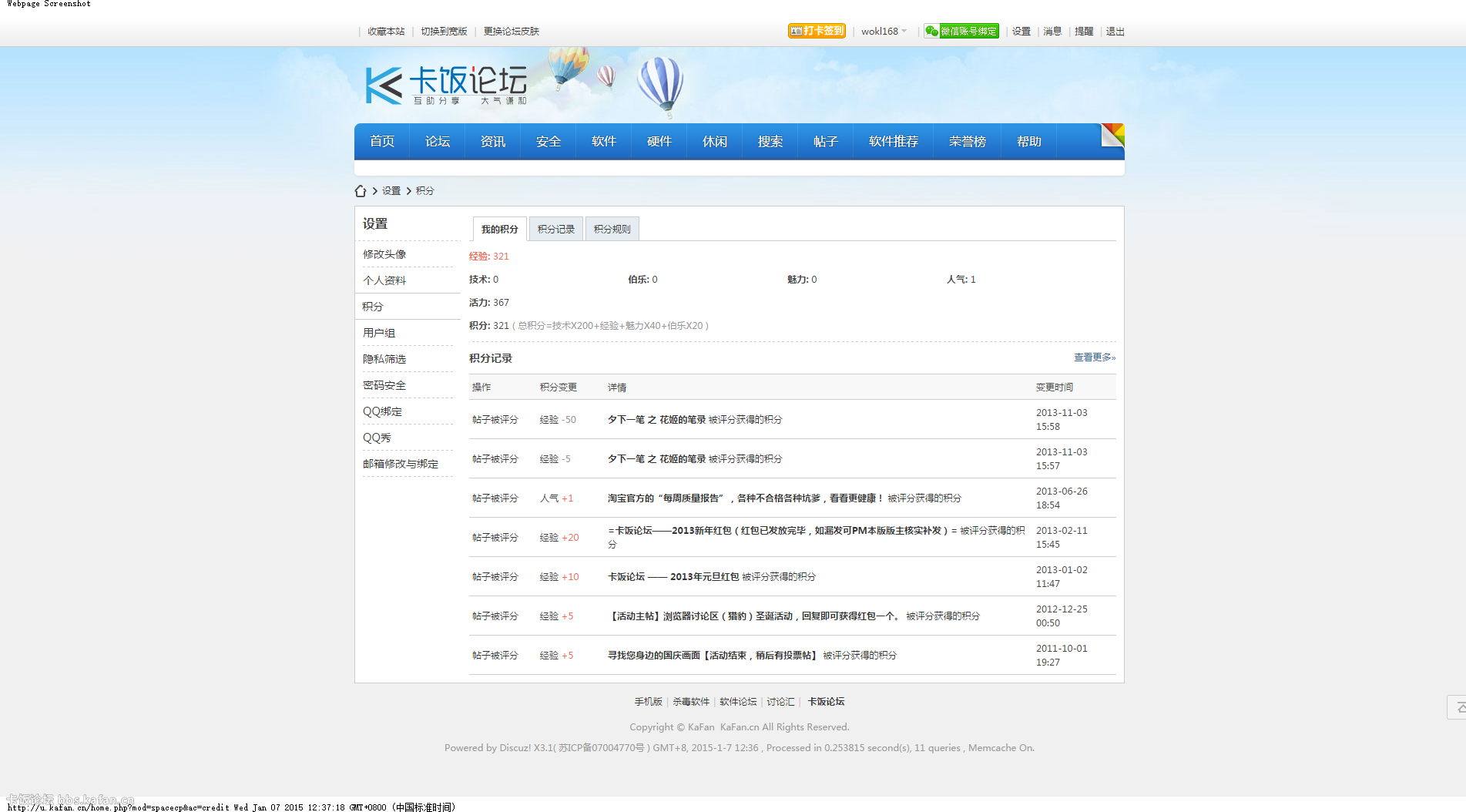Click 查看更多 link for credit records
This screenshot has height=812, width=1466.
pyautogui.click(x=1095, y=357)
